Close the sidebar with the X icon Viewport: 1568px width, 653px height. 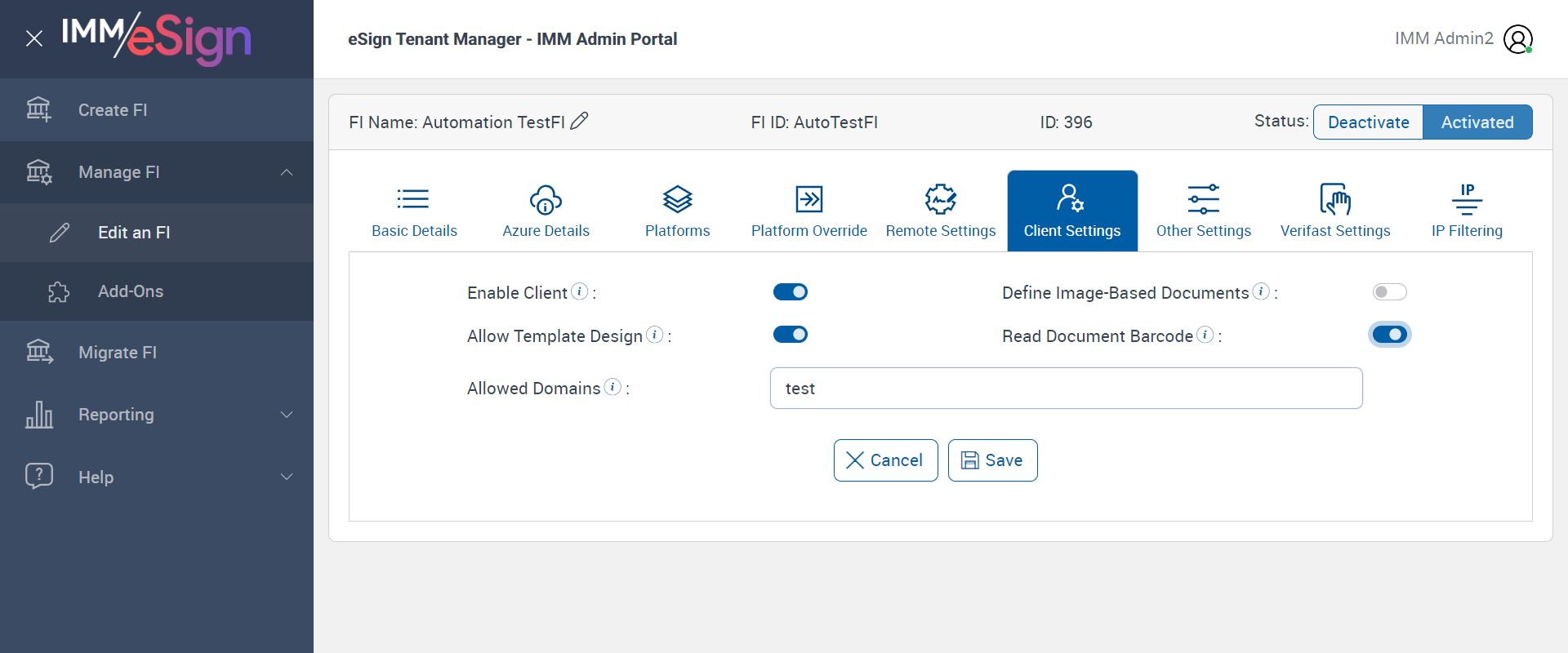point(34,38)
